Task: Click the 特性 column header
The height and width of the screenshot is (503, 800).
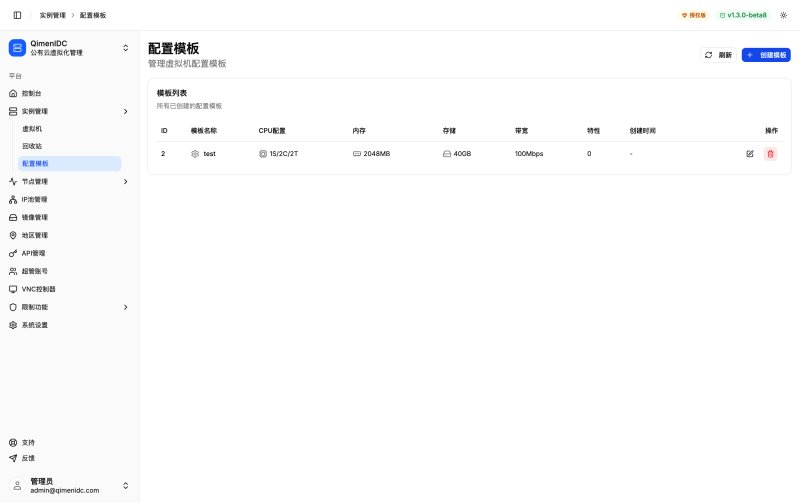Action: coord(593,131)
